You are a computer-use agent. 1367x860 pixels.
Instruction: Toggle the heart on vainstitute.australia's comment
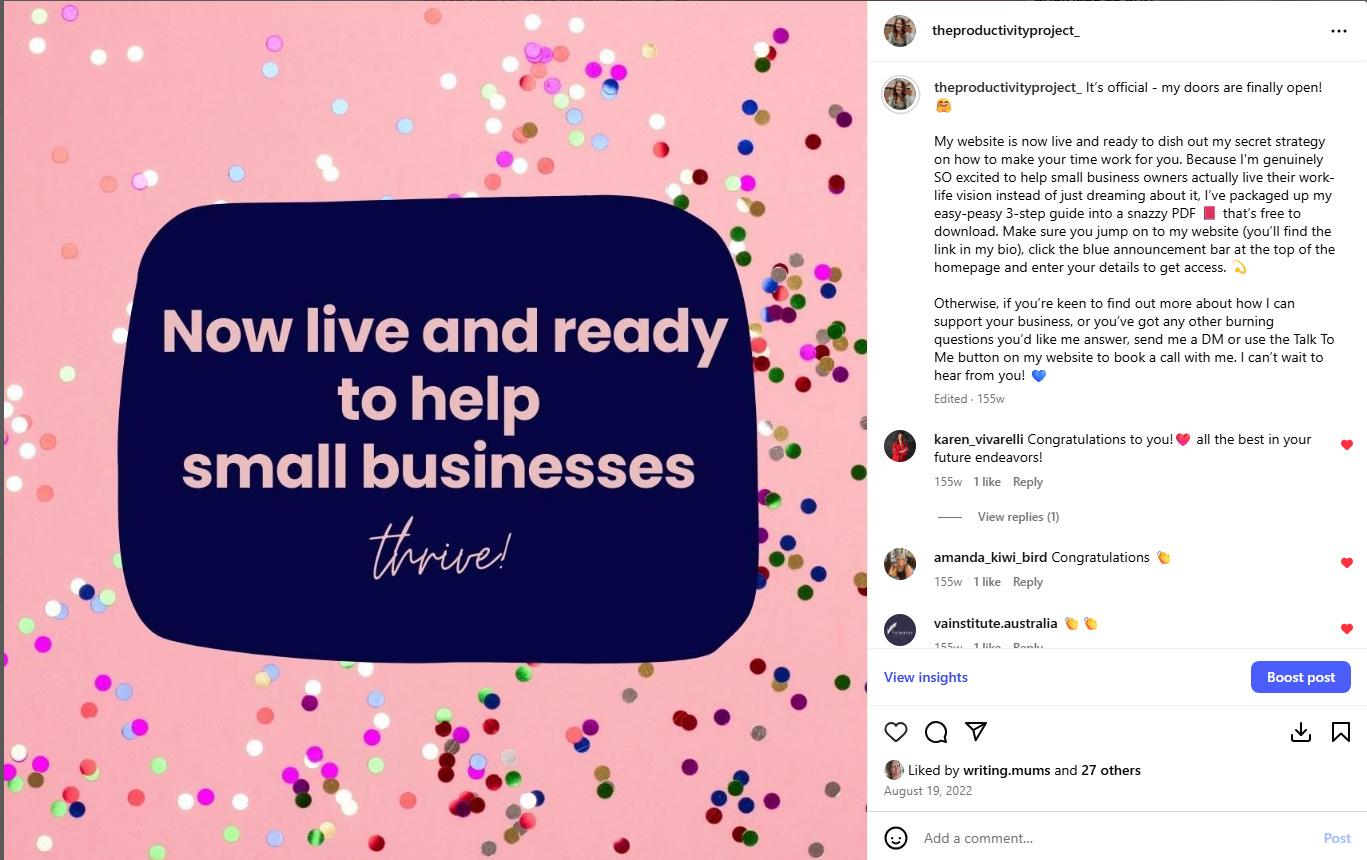pos(1346,629)
